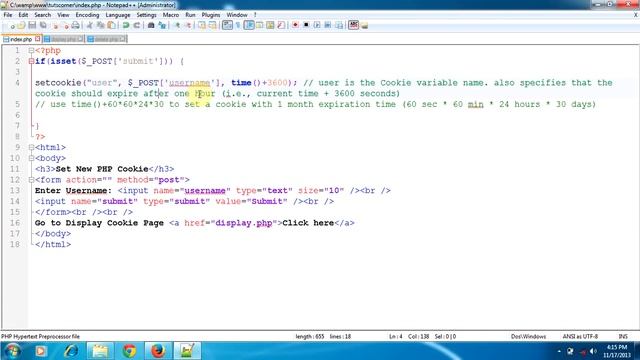Click the Close All toolbar icon
The width and height of the screenshot is (640, 360).
tap(65, 25)
